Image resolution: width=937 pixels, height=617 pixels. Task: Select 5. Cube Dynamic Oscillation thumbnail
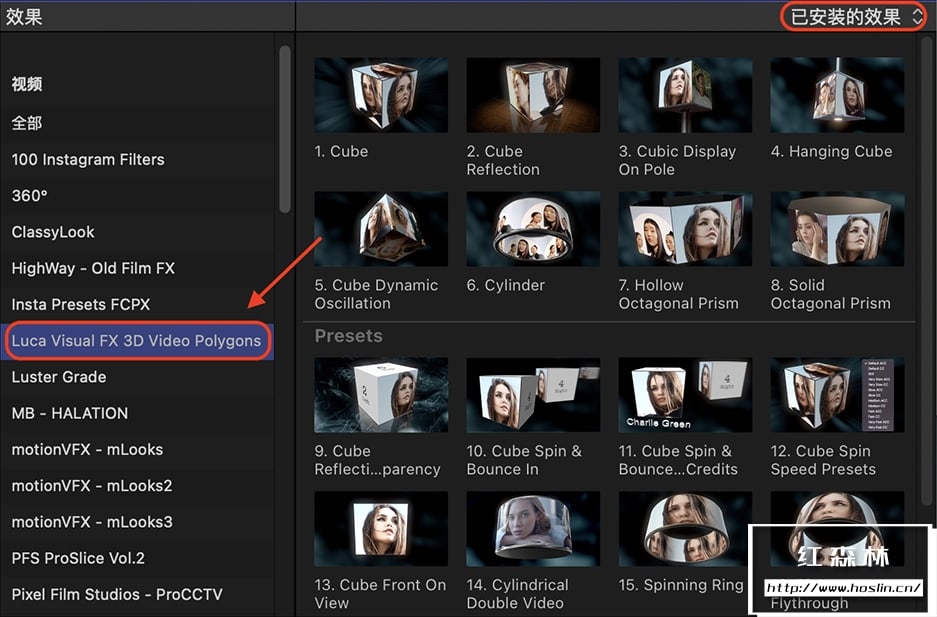(381, 229)
